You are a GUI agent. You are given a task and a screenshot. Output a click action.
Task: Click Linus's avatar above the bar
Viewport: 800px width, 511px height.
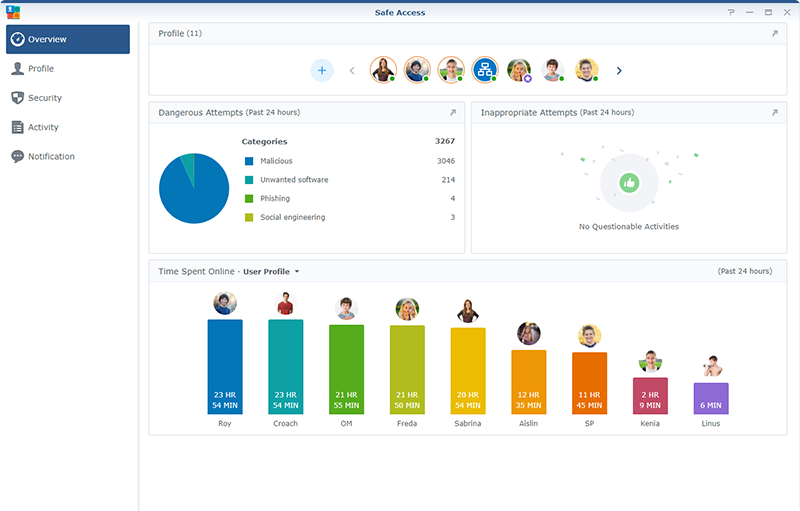click(711, 366)
